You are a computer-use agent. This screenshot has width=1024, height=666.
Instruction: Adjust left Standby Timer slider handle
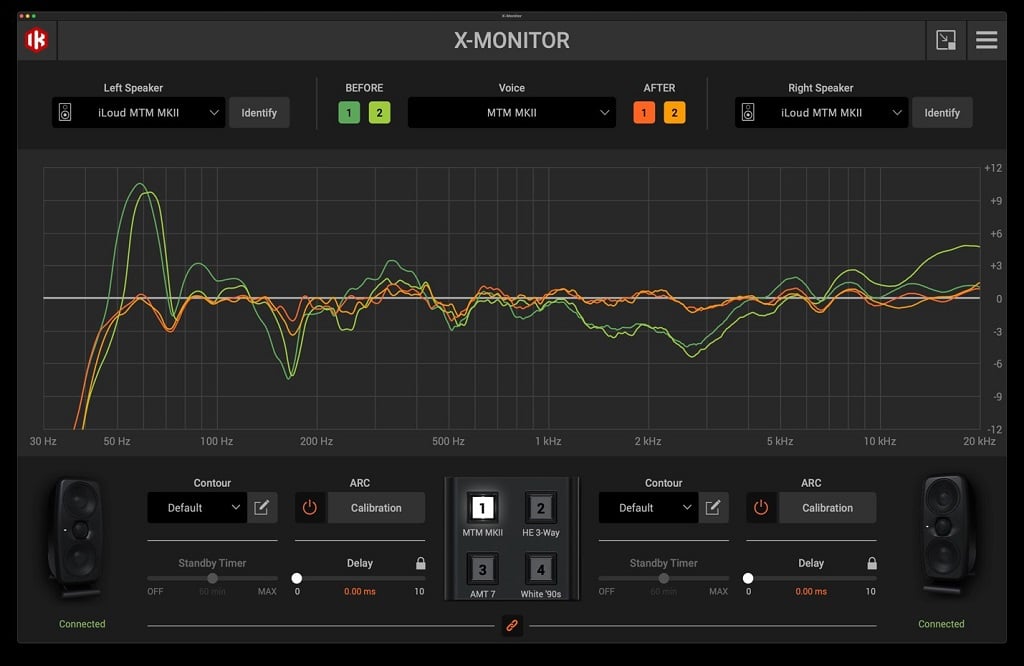pos(213,578)
